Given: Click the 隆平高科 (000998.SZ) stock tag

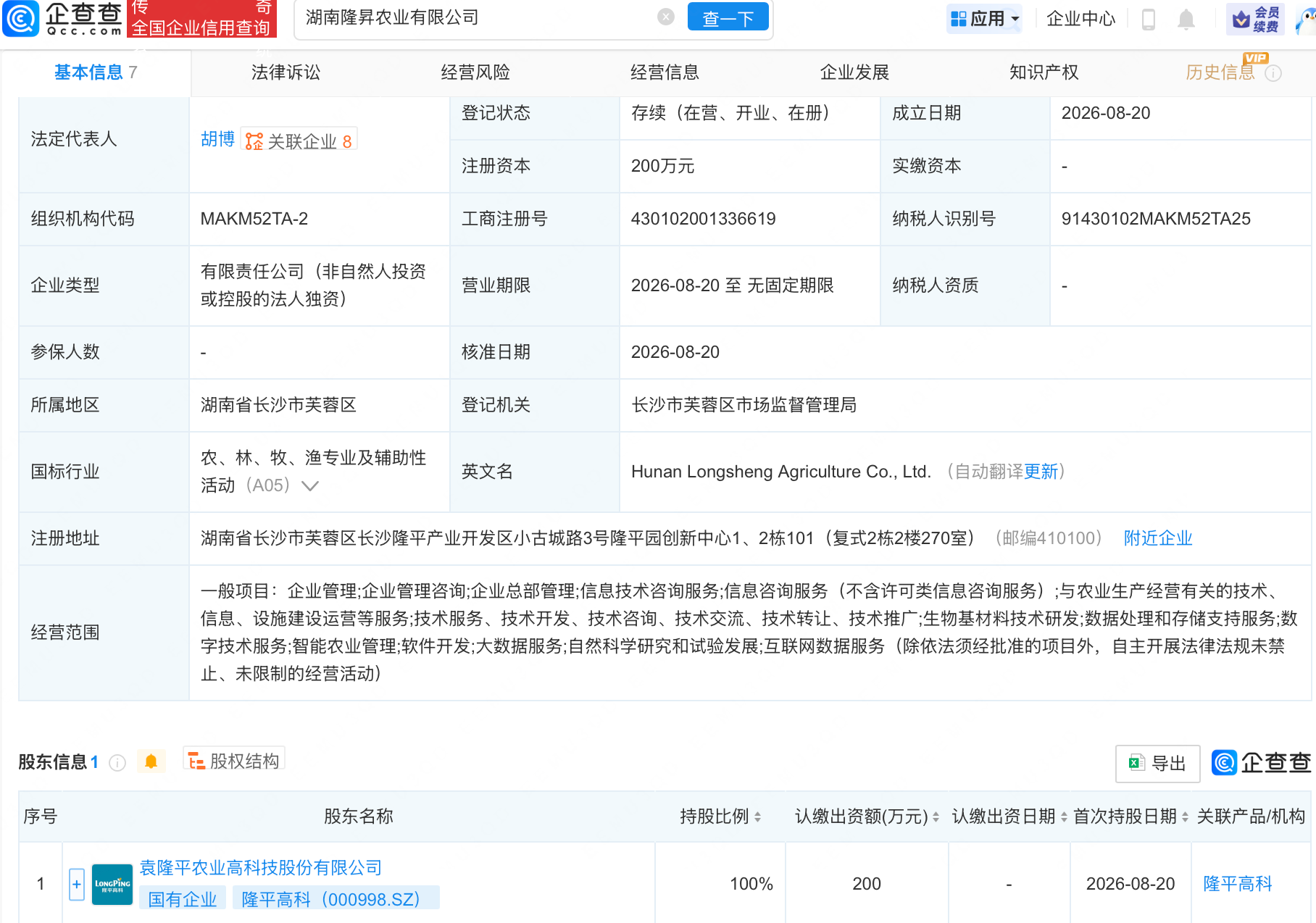Looking at the screenshot, I should pos(336,899).
